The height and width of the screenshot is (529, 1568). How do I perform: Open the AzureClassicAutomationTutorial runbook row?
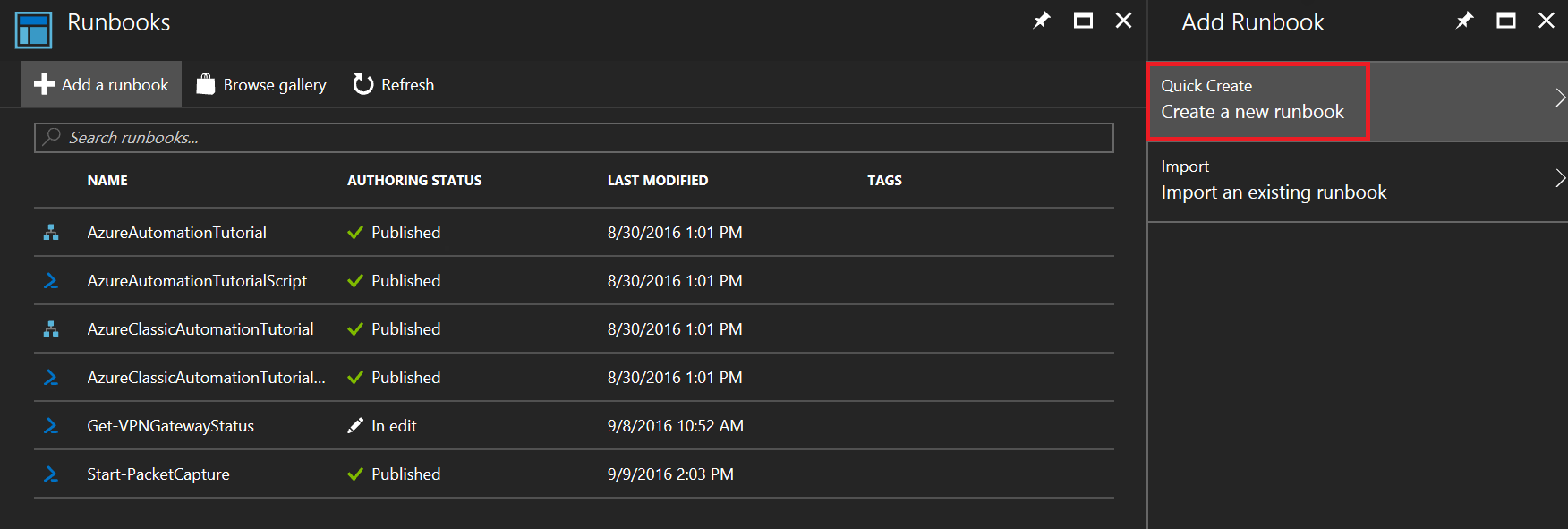pos(200,329)
